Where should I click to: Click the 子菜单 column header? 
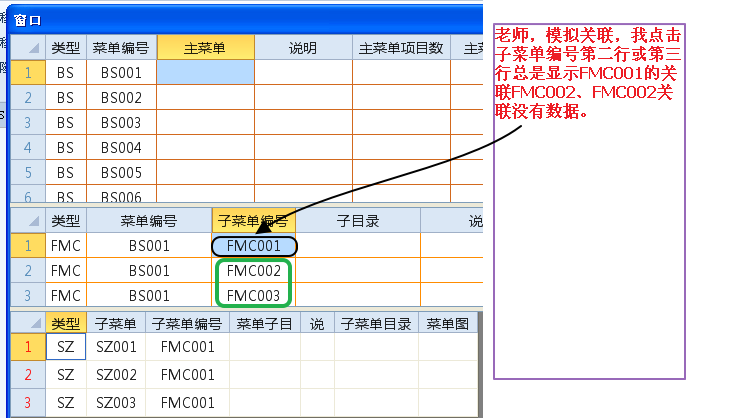click(116, 323)
